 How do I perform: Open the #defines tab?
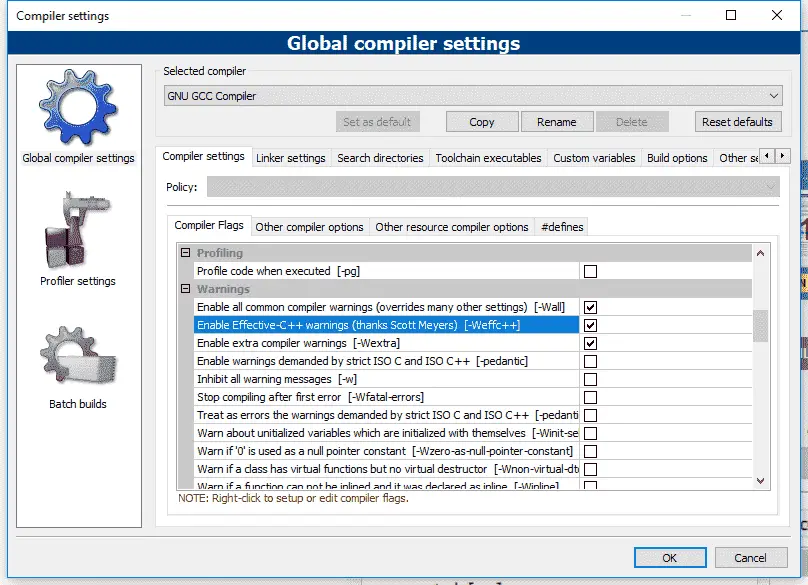point(561,227)
